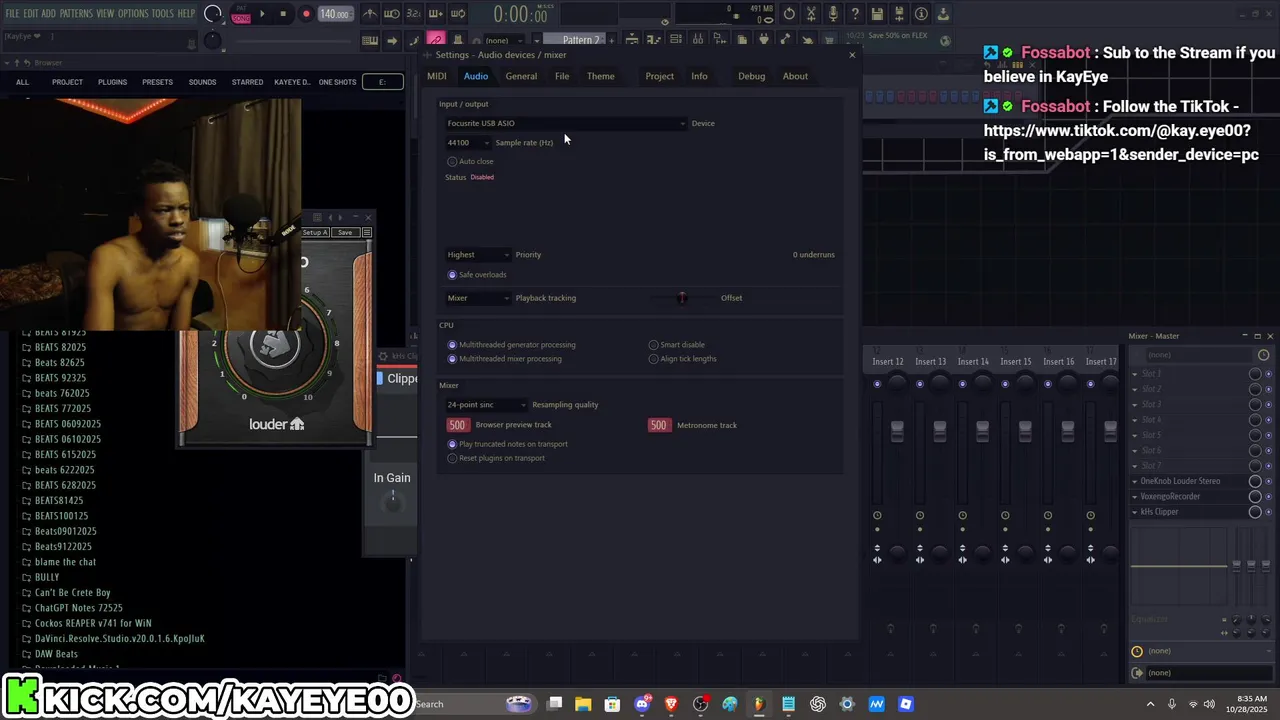Open Focusrite USB ASIO device dropdown
Viewport: 1280px width, 720px height.
pyautogui.click(x=566, y=123)
